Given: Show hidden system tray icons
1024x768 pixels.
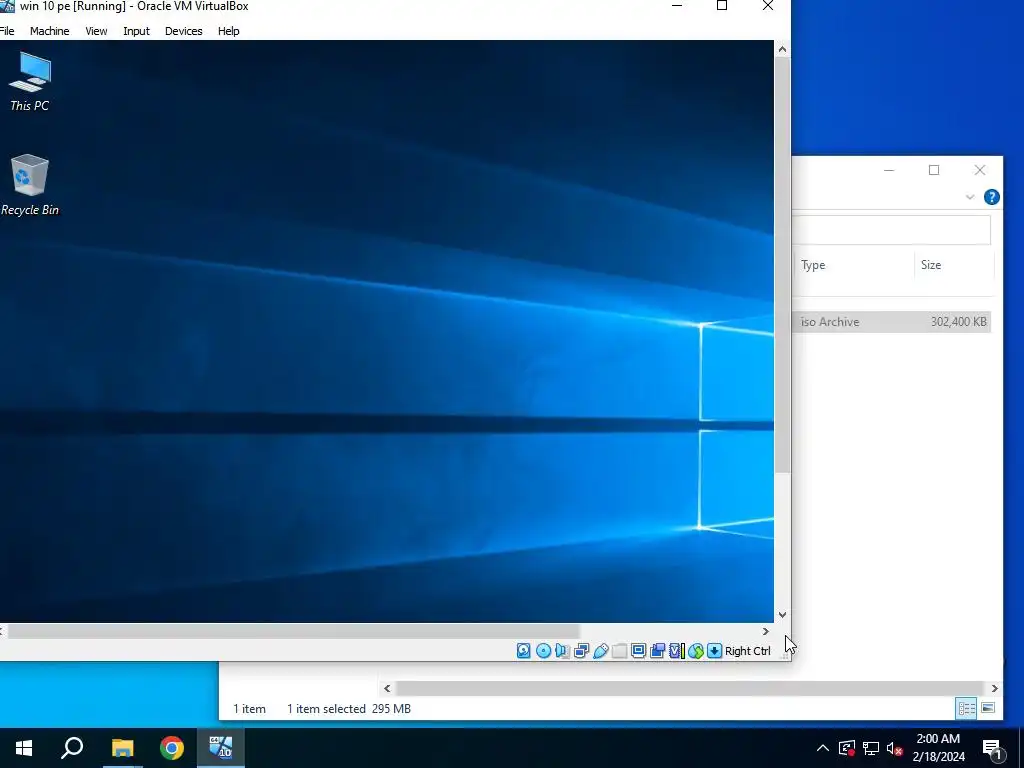Looking at the screenshot, I should coord(823,748).
